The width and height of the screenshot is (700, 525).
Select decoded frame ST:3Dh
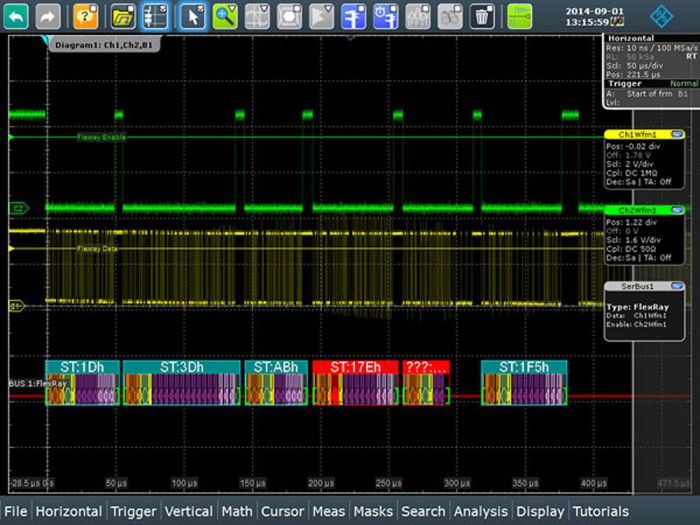pyautogui.click(x=182, y=383)
